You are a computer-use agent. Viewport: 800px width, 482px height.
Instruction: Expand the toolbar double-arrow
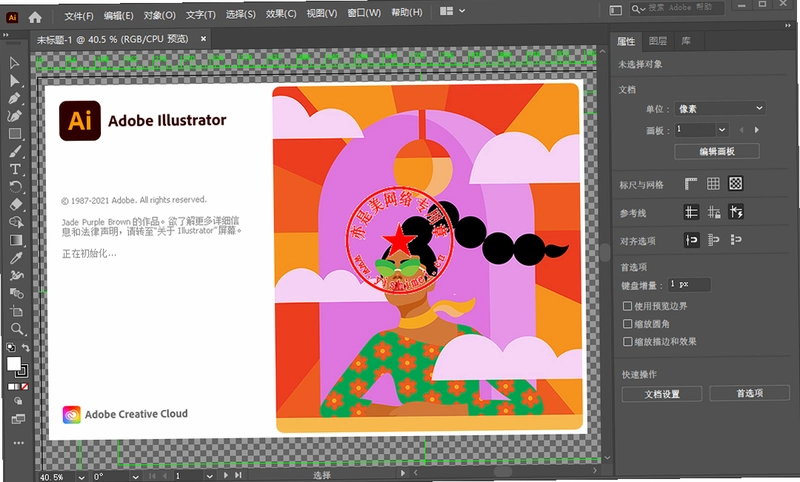(6, 35)
